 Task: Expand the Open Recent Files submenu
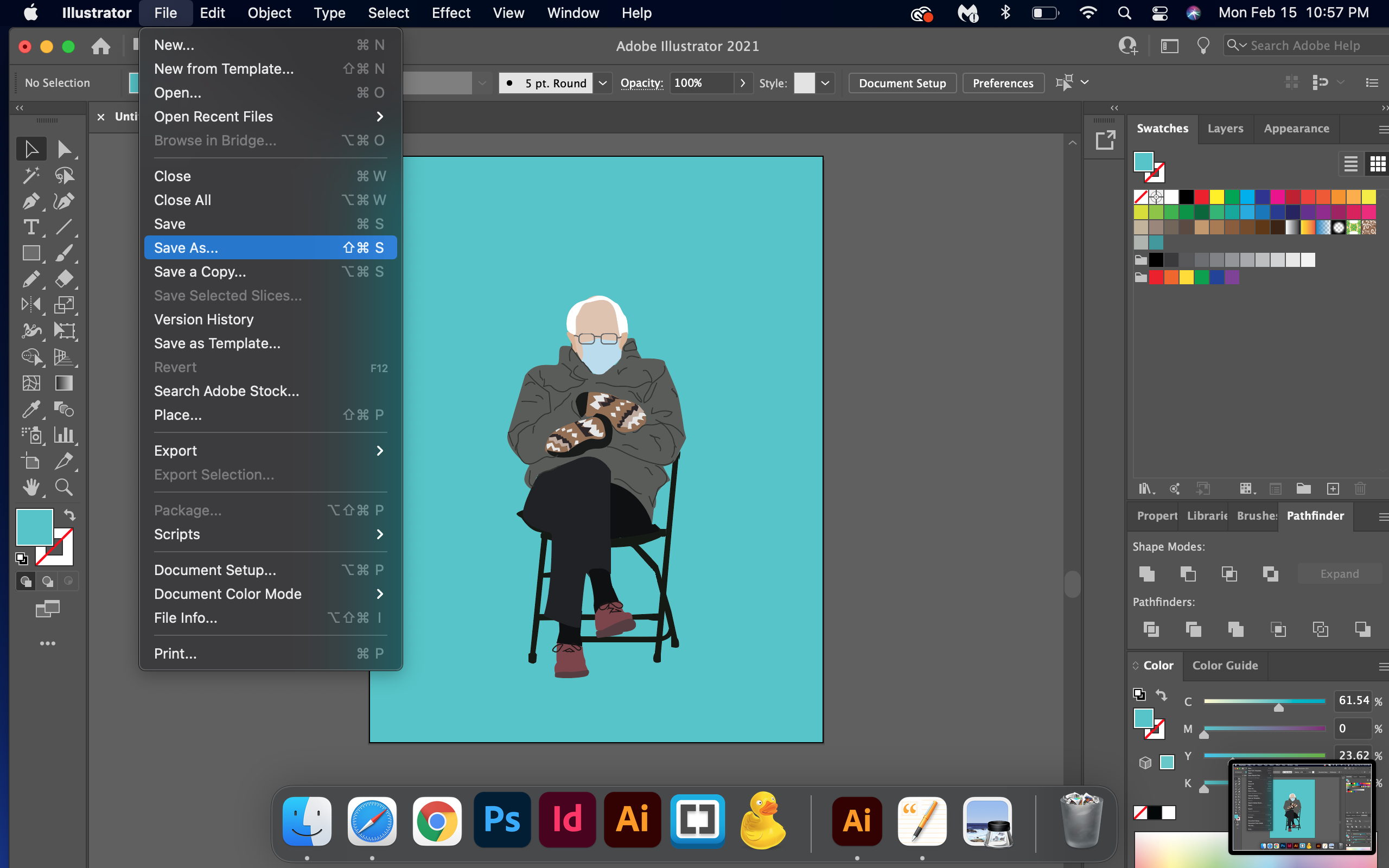click(270, 117)
